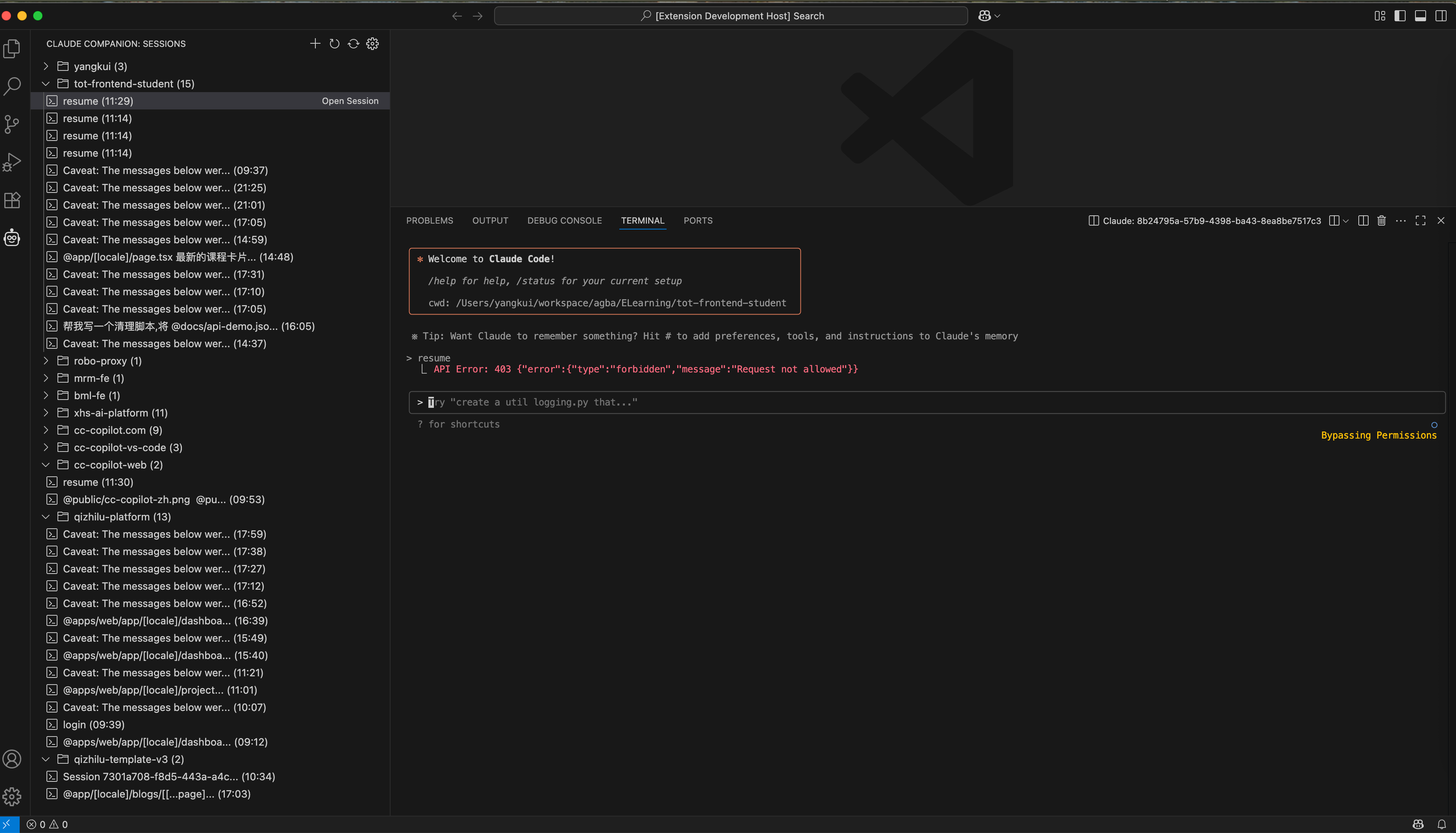1456x833 pixels.
Task: Maximize the terminal panel size
Action: [1421, 221]
